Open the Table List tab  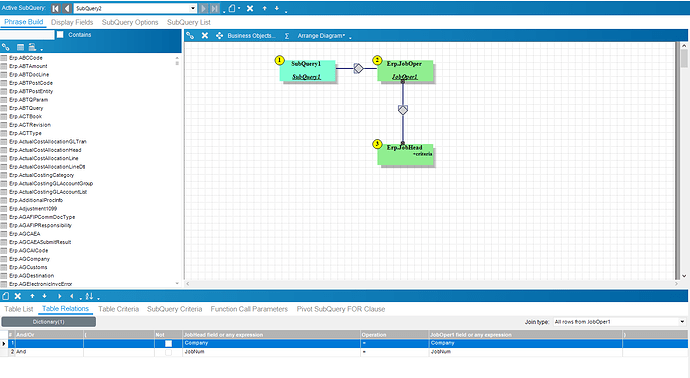pyautogui.click(x=18, y=309)
